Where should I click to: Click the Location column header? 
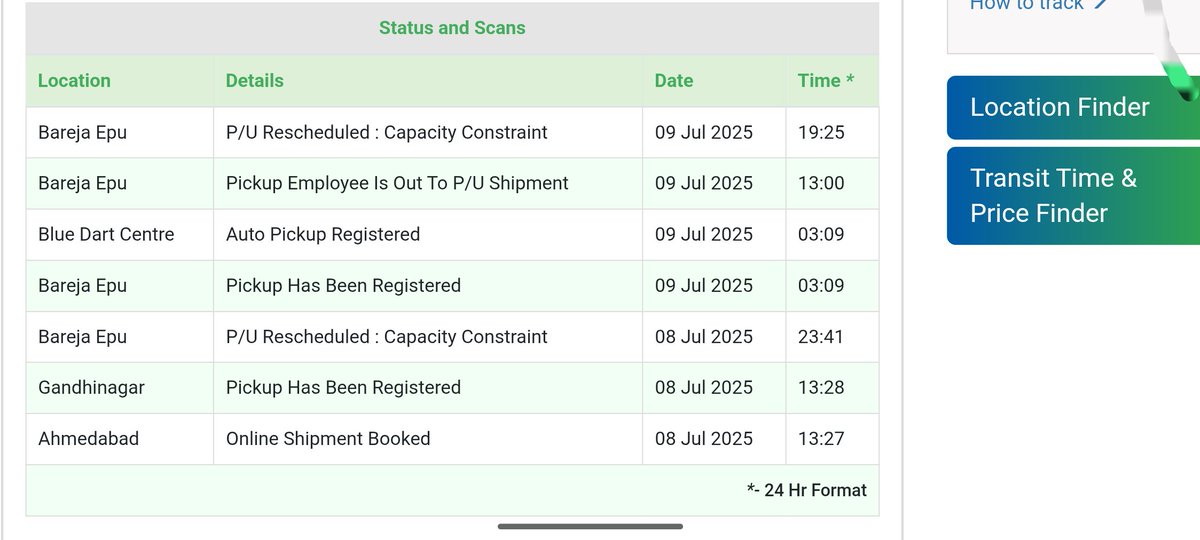click(74, 81)
